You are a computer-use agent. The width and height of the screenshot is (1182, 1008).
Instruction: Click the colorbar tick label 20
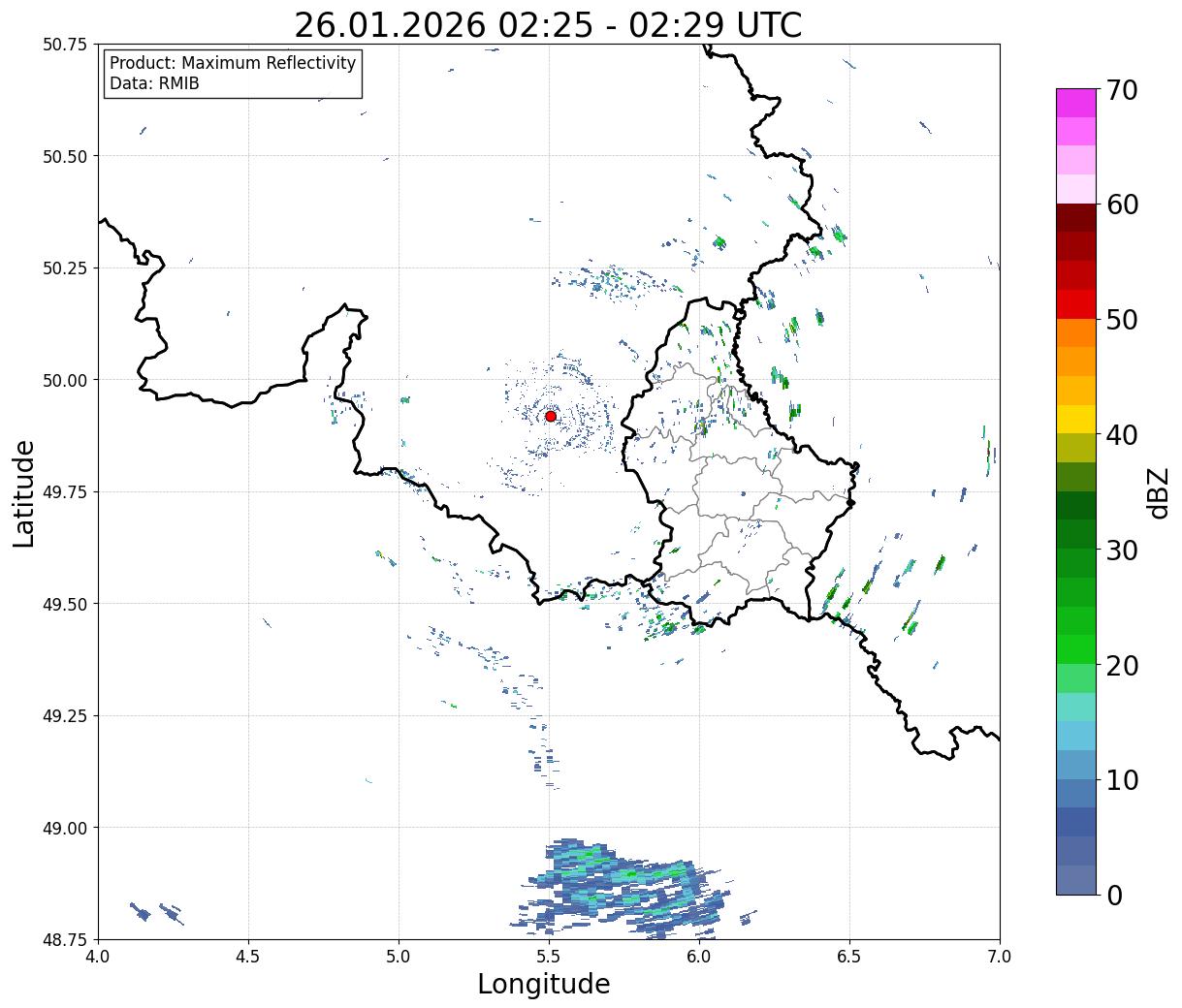pos(1122,666)
